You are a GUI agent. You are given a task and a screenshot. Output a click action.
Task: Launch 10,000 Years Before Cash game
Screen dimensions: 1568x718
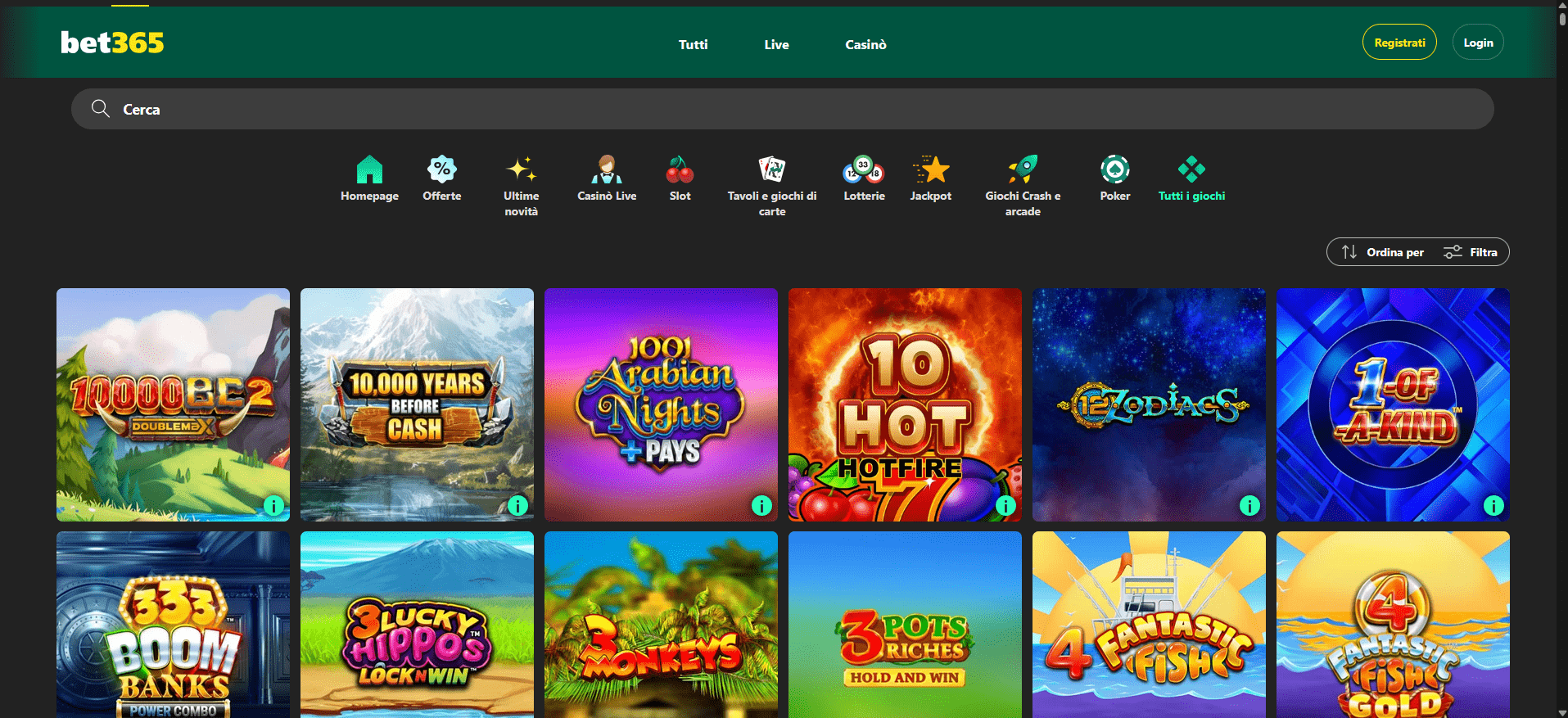click(x=417, y=404)
